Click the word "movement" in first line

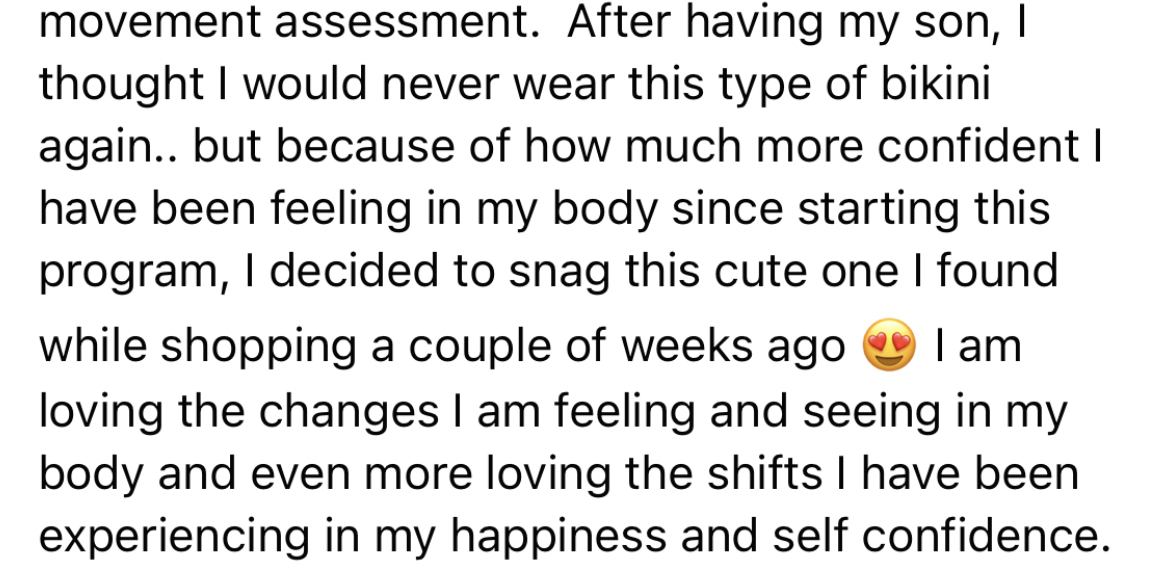click(149, 21)
